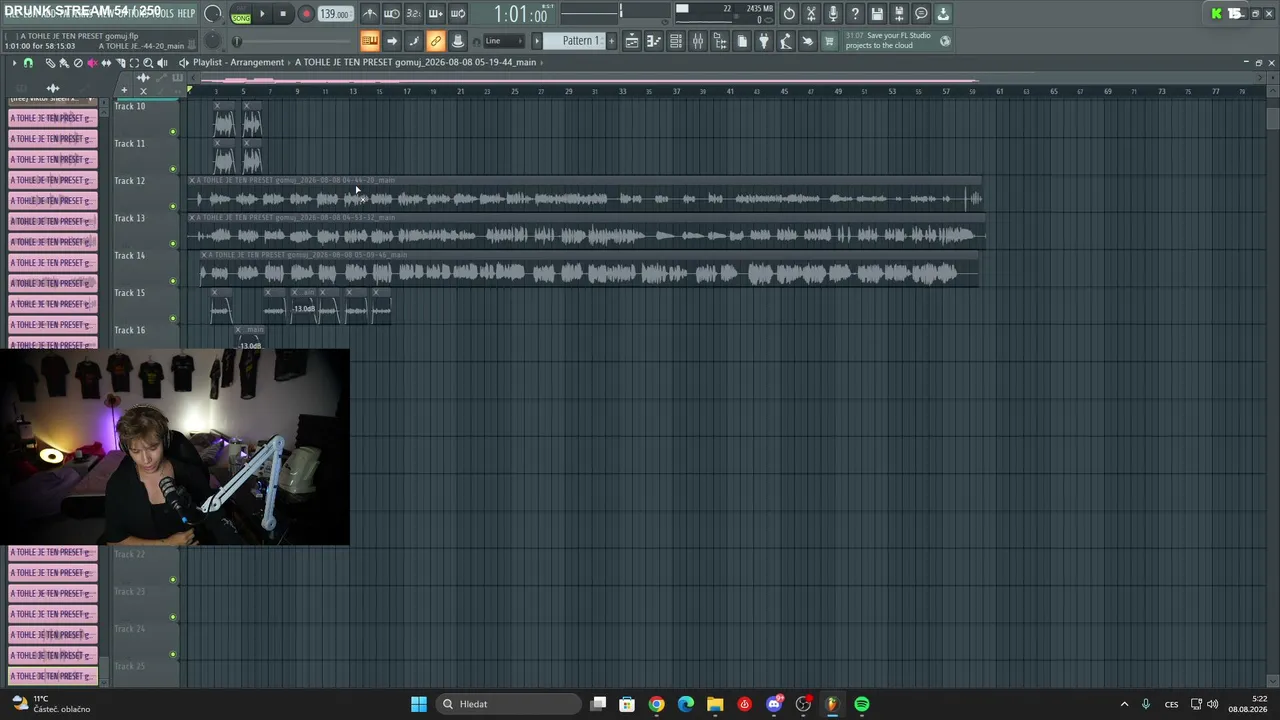Open the Playlist view button
Viewport: 1280px width, 720px height.
click(632, 41)
